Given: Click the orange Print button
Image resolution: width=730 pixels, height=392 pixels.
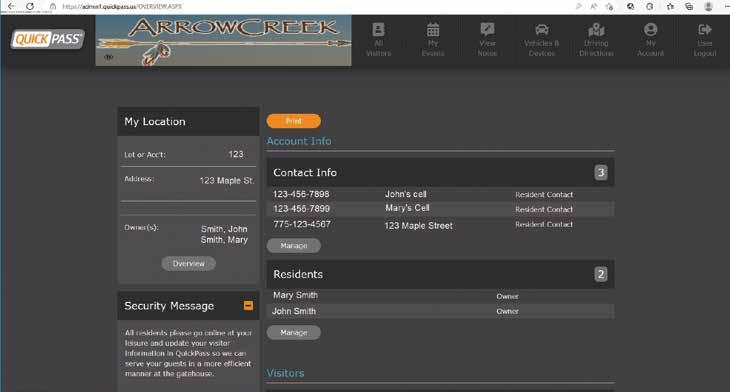Looking at the screenshot, I should (x=294, y=121).
